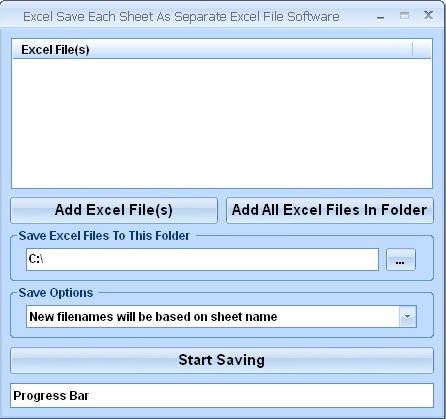The width and height of the screenshot is (446, 419).
Task: Click Add All Excel Files In Folder
Action: [x=330, y=210]
